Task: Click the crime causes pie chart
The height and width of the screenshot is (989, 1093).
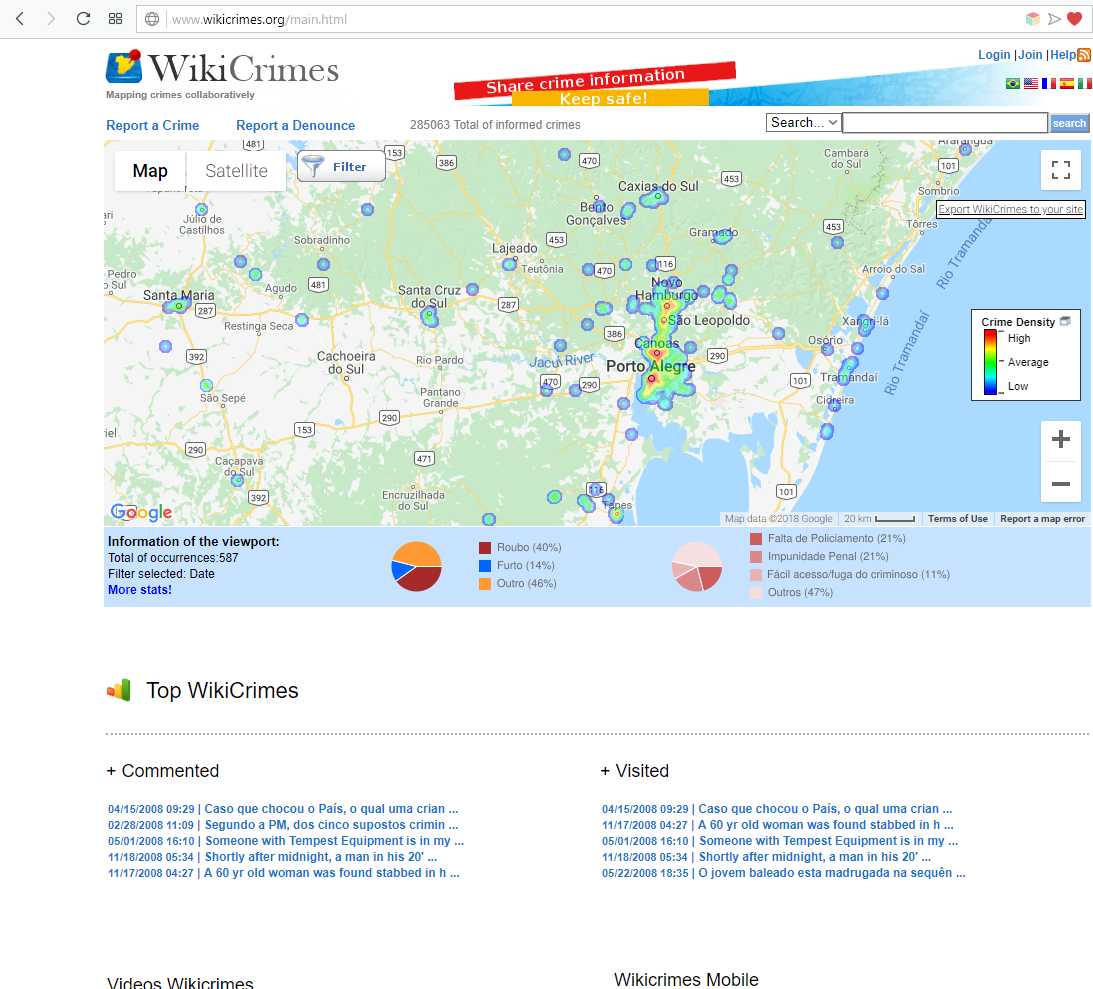Action: 696,567
